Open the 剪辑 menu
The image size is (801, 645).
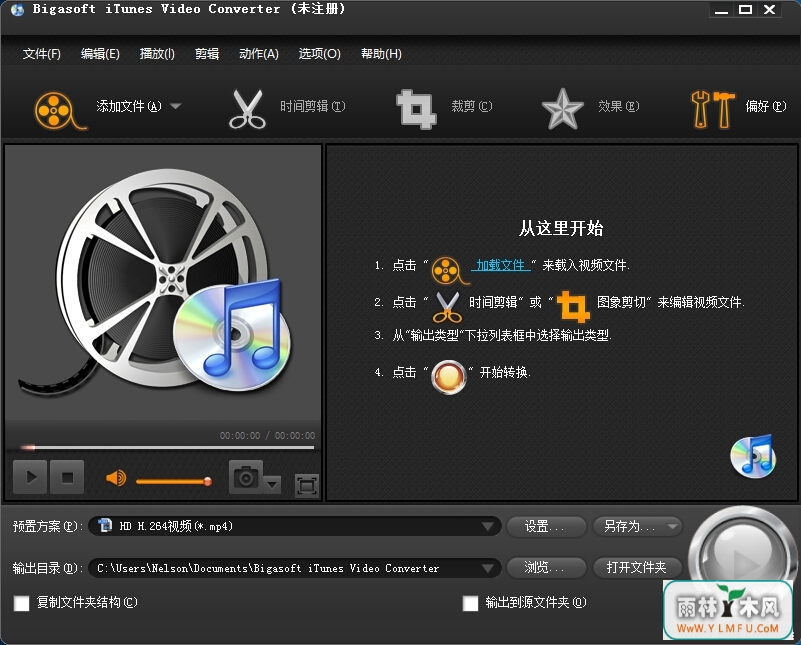click(x=207, y=54)
